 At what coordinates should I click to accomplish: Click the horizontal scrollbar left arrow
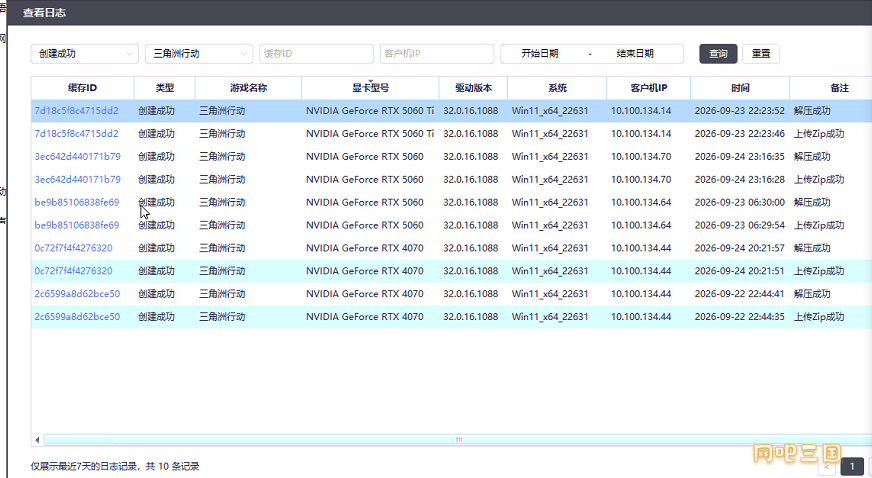coord(37,440)
